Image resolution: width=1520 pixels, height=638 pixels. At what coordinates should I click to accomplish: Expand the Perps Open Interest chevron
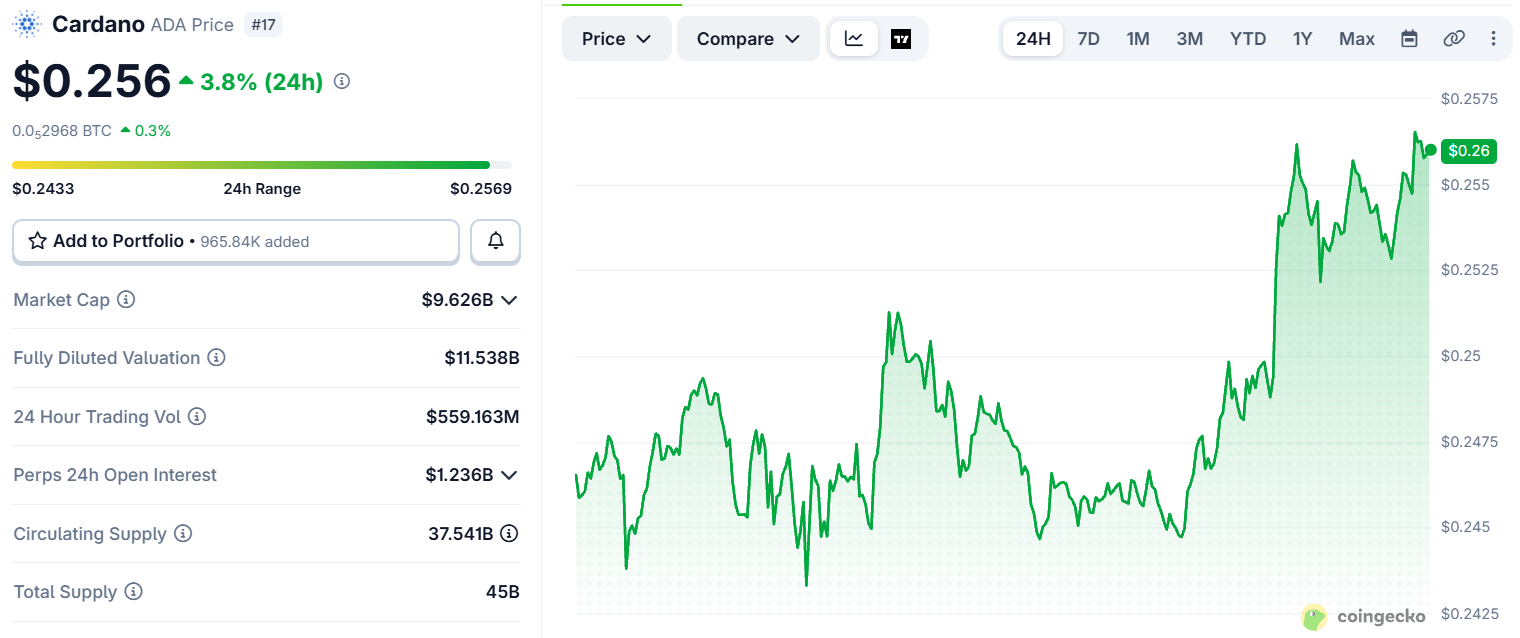[x=509, y=475]
